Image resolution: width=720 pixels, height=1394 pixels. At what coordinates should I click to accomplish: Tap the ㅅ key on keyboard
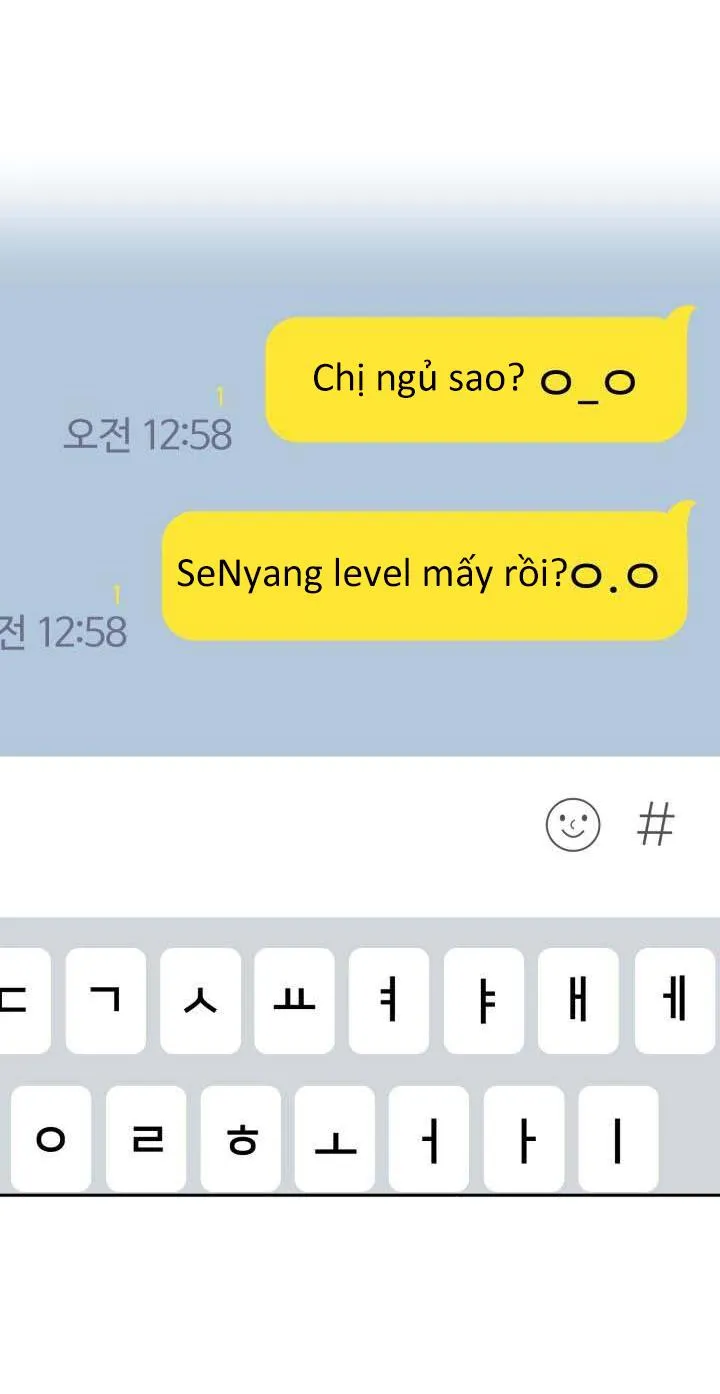pos(200,1001)
